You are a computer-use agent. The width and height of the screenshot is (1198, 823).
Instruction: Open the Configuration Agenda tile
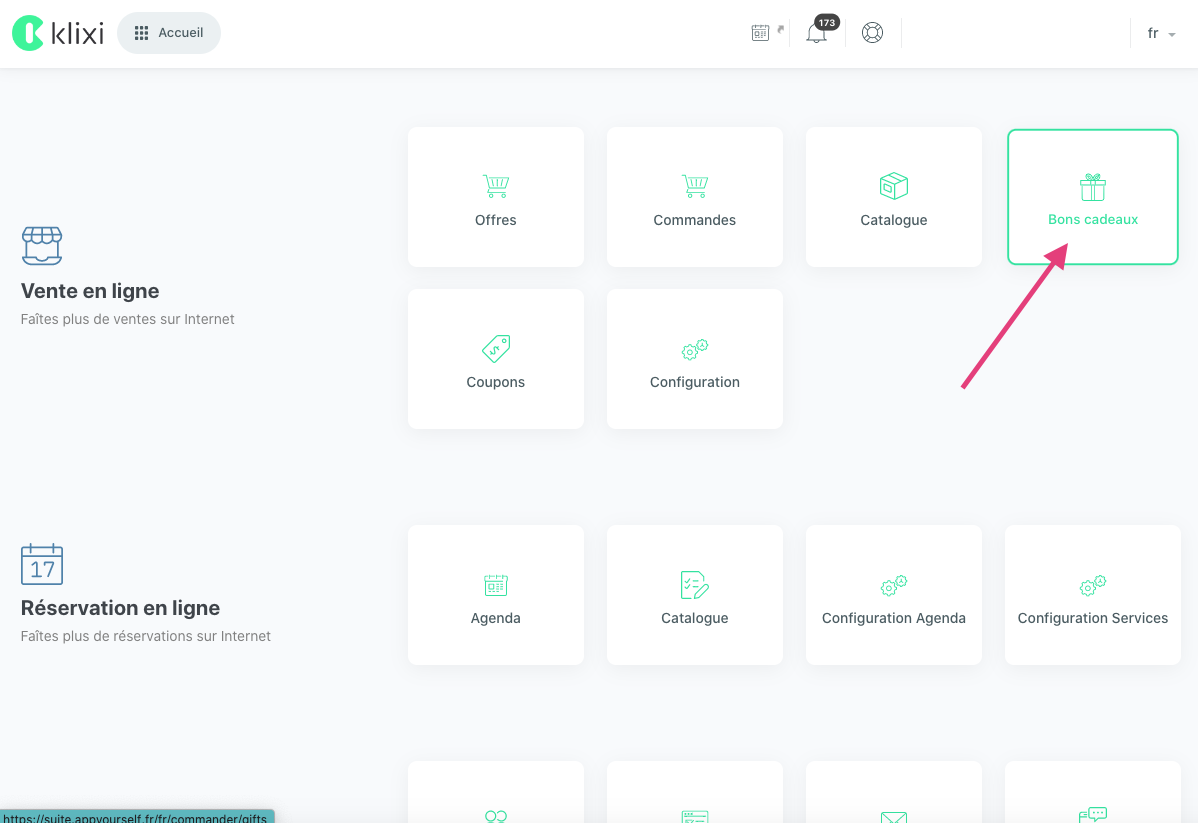(893, 595)
